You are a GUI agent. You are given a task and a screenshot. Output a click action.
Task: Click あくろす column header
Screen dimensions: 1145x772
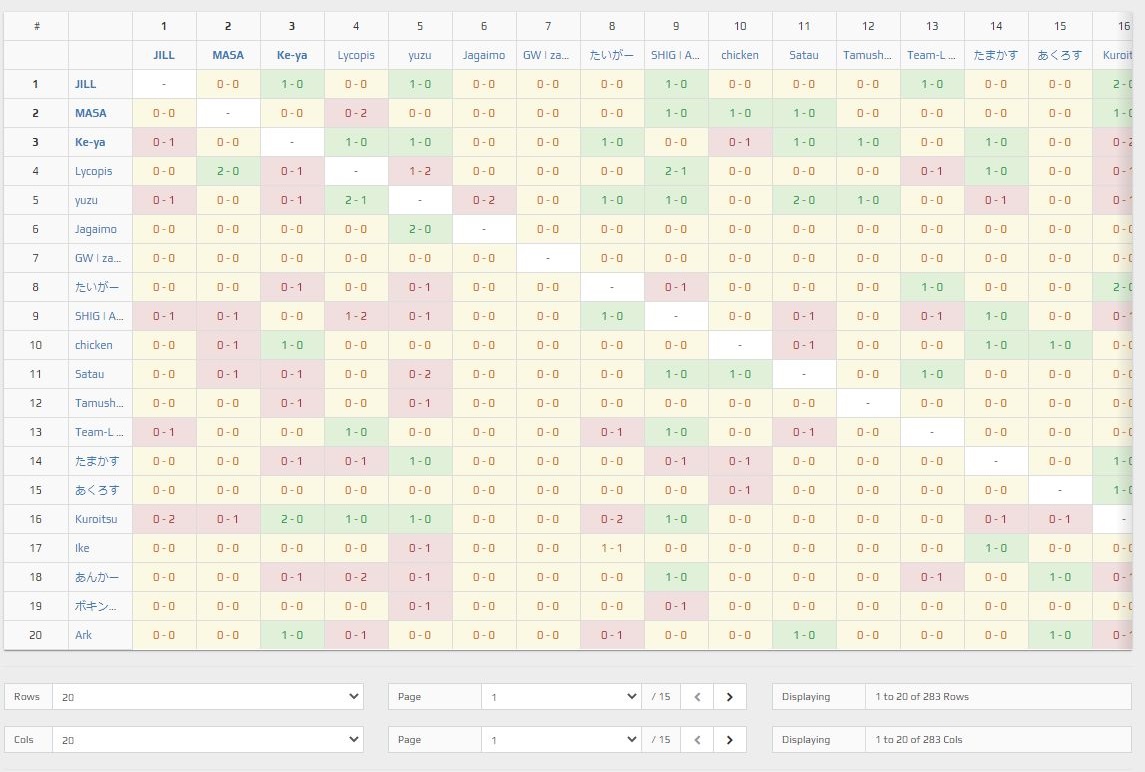pos(1060,55)
